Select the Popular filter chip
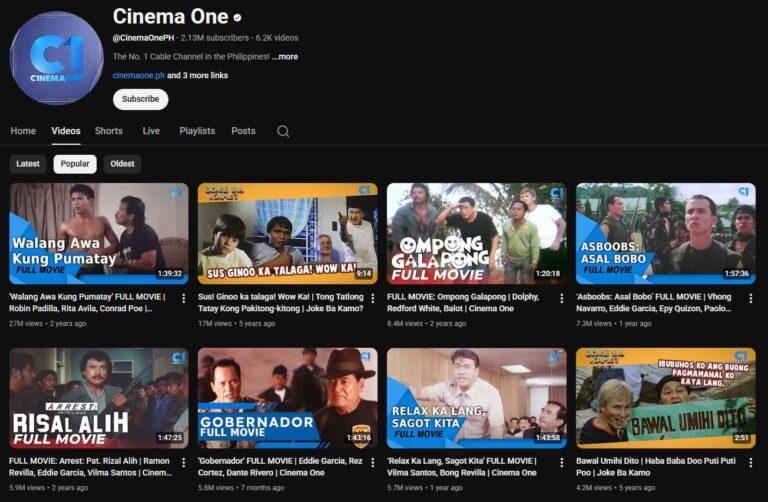The image size is (768, 502). coord(75,164)
